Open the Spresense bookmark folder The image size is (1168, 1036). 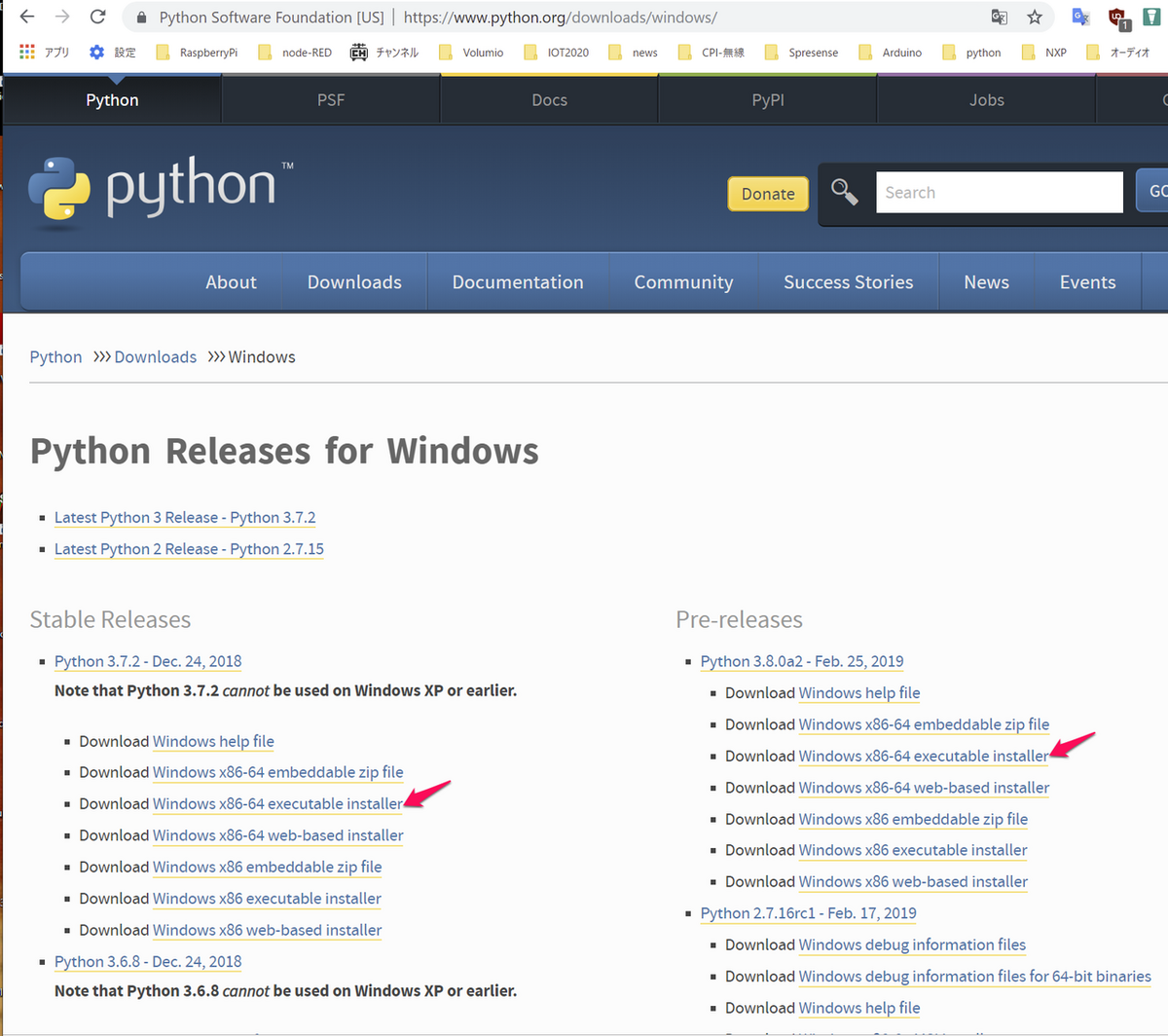click(802, 53)
